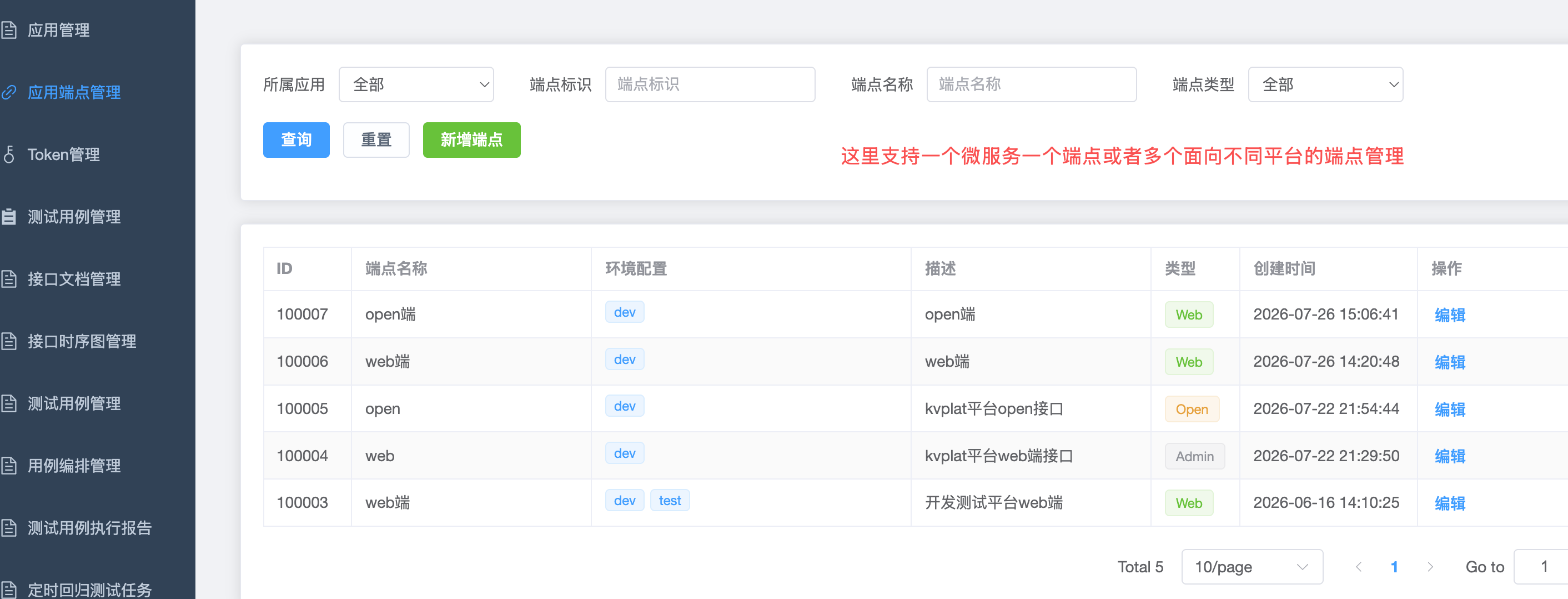Click 编辑 in the 100004 web row
Screen dimensions: 1568x599
(x=1450, y=456)
